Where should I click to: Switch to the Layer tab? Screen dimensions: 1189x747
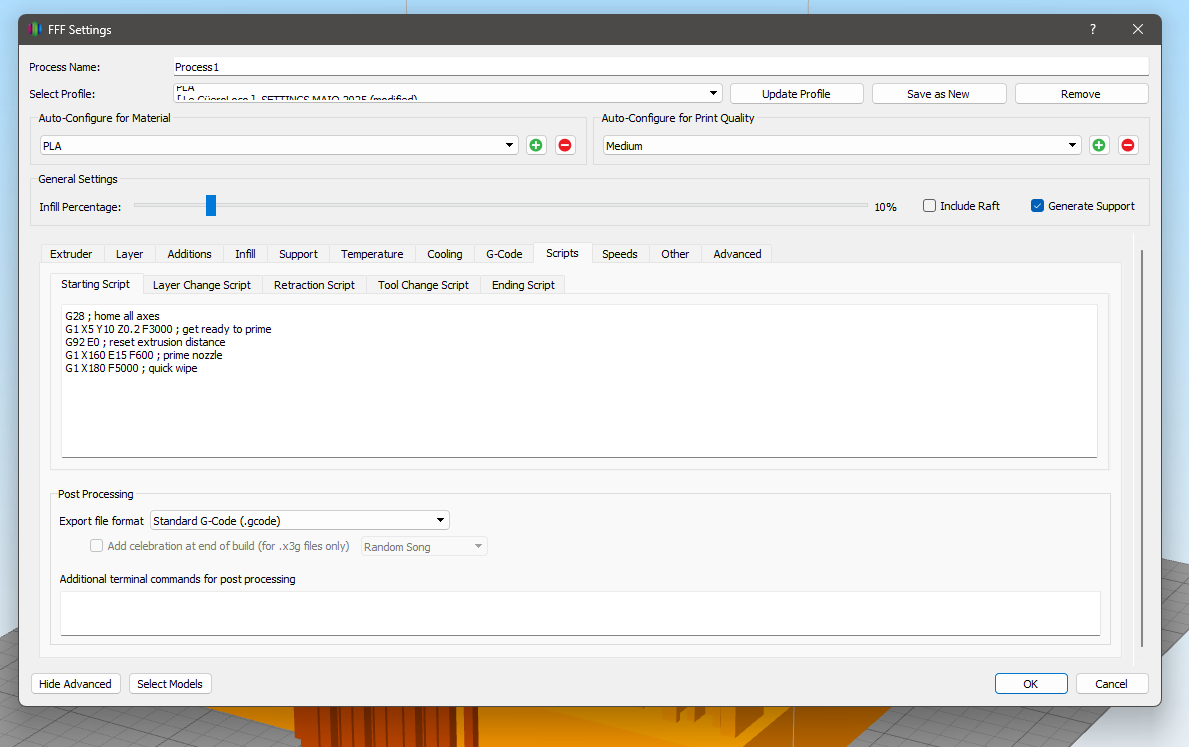[130, 254]
